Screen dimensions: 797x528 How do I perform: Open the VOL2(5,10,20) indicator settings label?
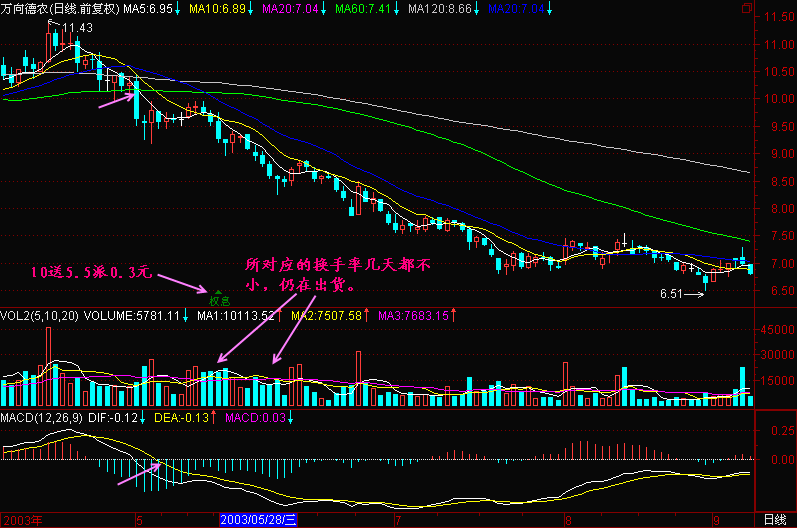click(x=38, y=316)
